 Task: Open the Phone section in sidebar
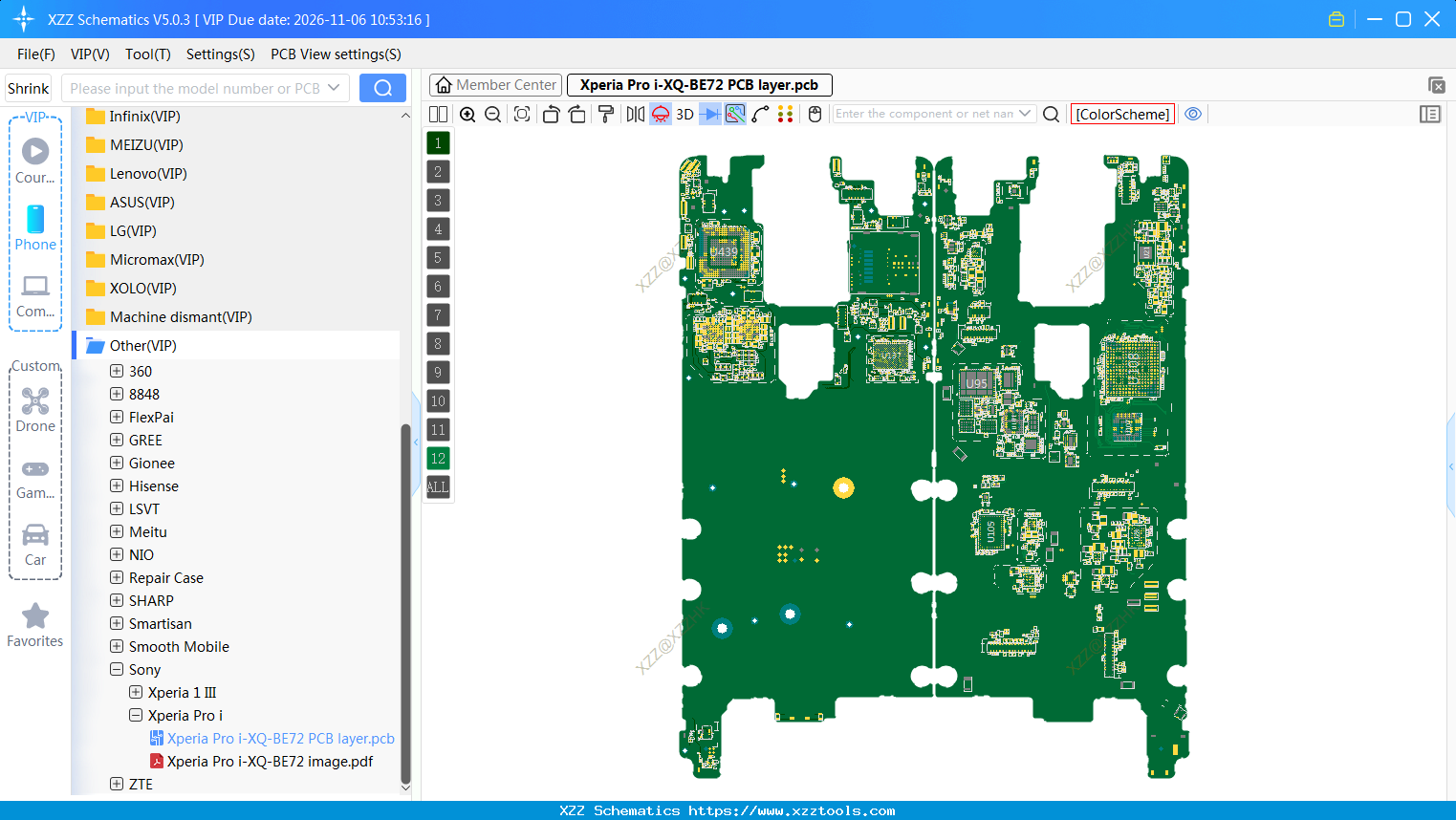[34, 227]
